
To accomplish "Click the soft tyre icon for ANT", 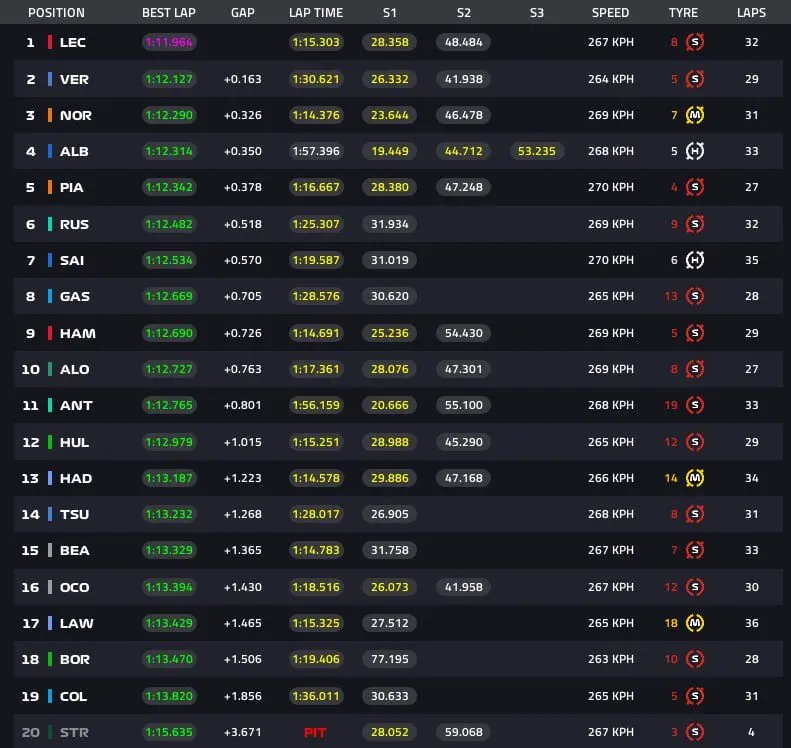I will [695, 405].
